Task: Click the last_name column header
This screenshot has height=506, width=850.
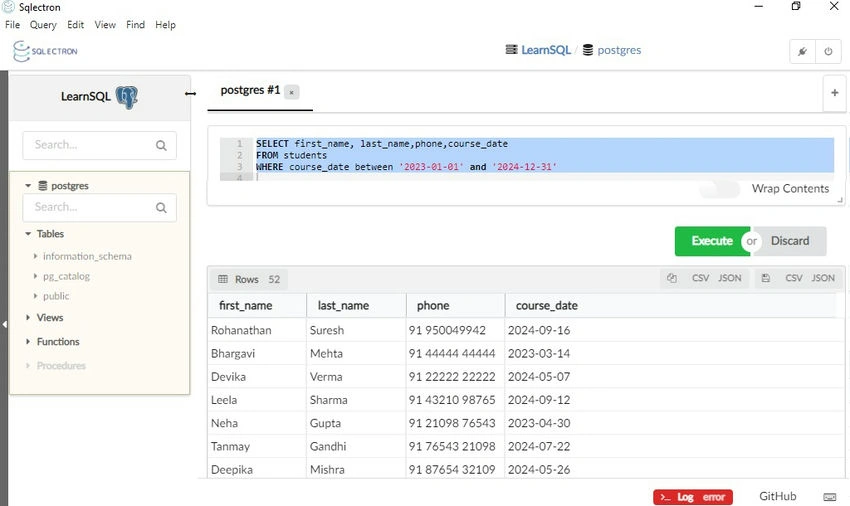Action: click(x=357, y=306)
